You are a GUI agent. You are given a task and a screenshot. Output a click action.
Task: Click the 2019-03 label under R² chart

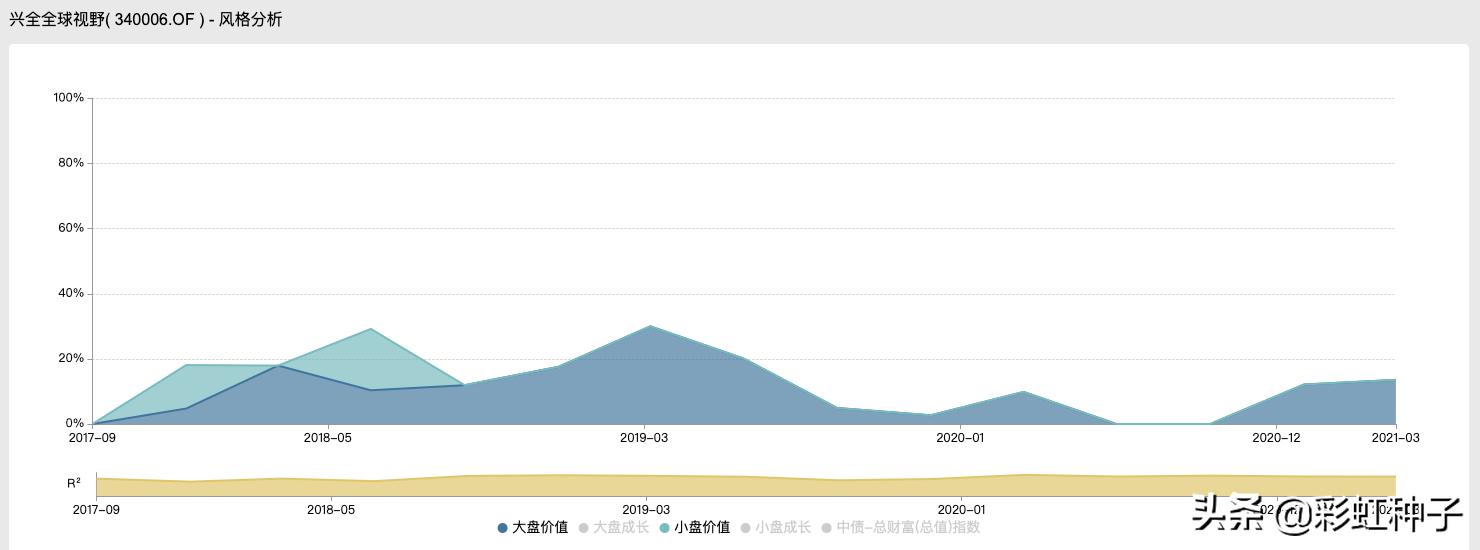[646, 510]
